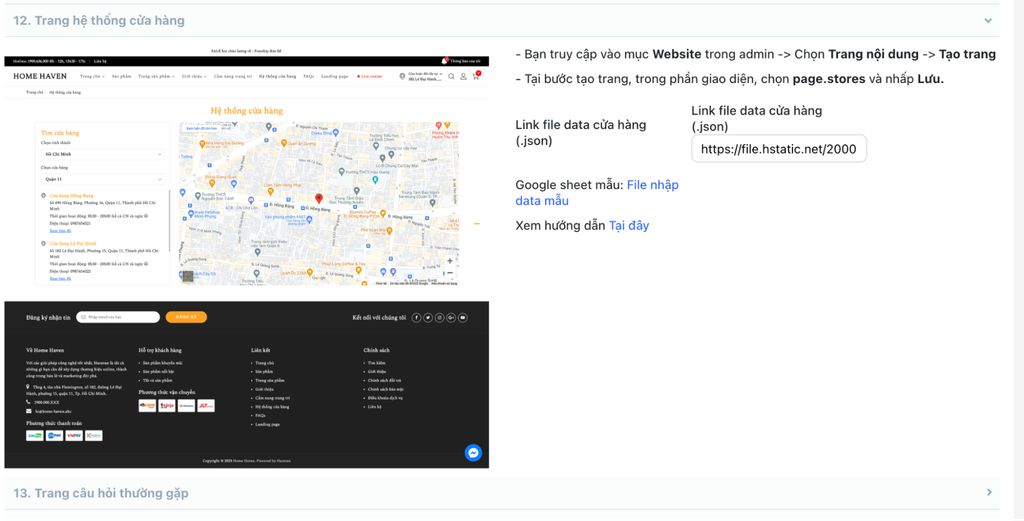Click the orange Đăng ký button
The width and height of the screenshot is (1024, 521).
pos(186,317)
